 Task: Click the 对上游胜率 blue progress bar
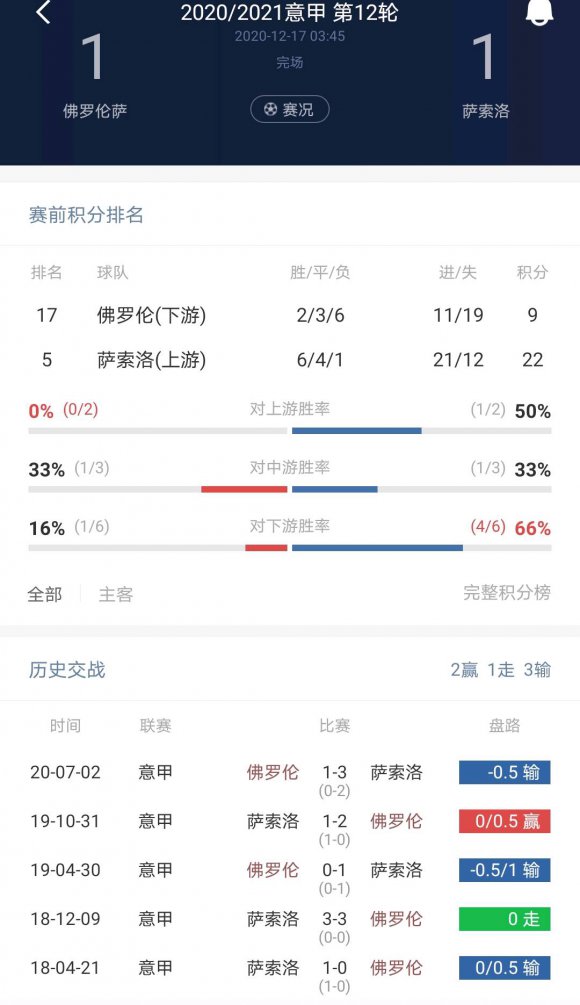(x=356, y=430)
